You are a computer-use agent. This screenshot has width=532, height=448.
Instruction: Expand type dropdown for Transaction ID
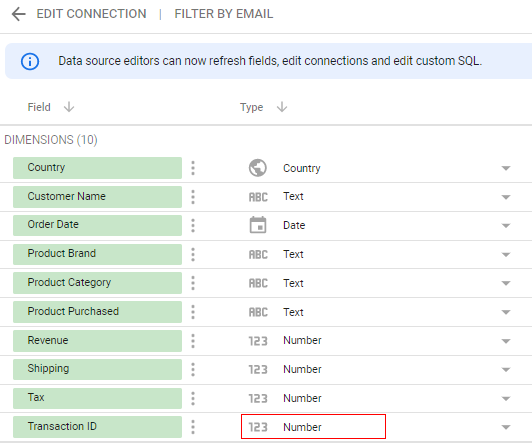click(506, 427)
